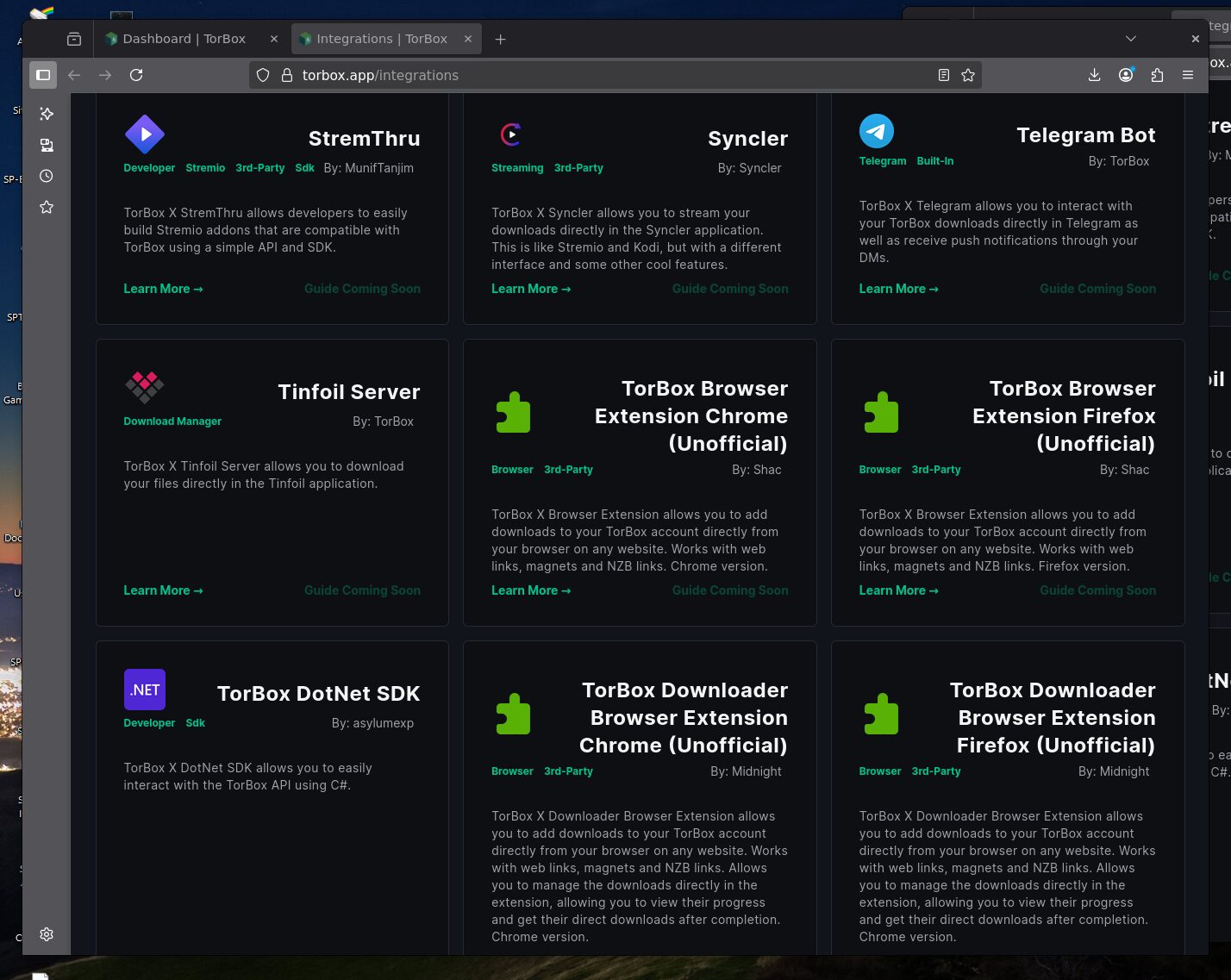Click the 'By: asylumexp' author text
The height and width of the screenshot is (980, 1231).
point(372,723)
